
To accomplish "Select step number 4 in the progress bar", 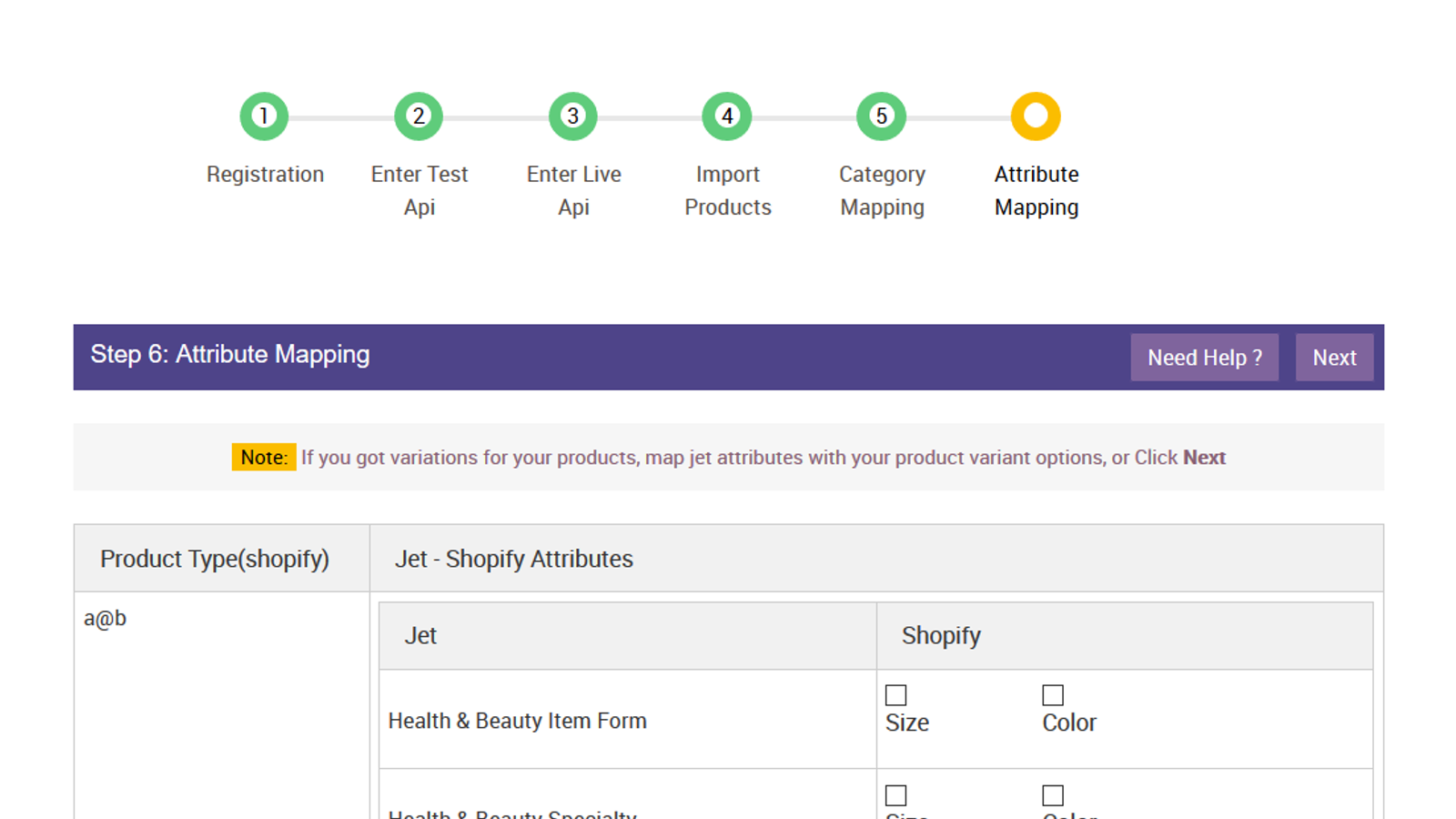I will tap(726, 116).
